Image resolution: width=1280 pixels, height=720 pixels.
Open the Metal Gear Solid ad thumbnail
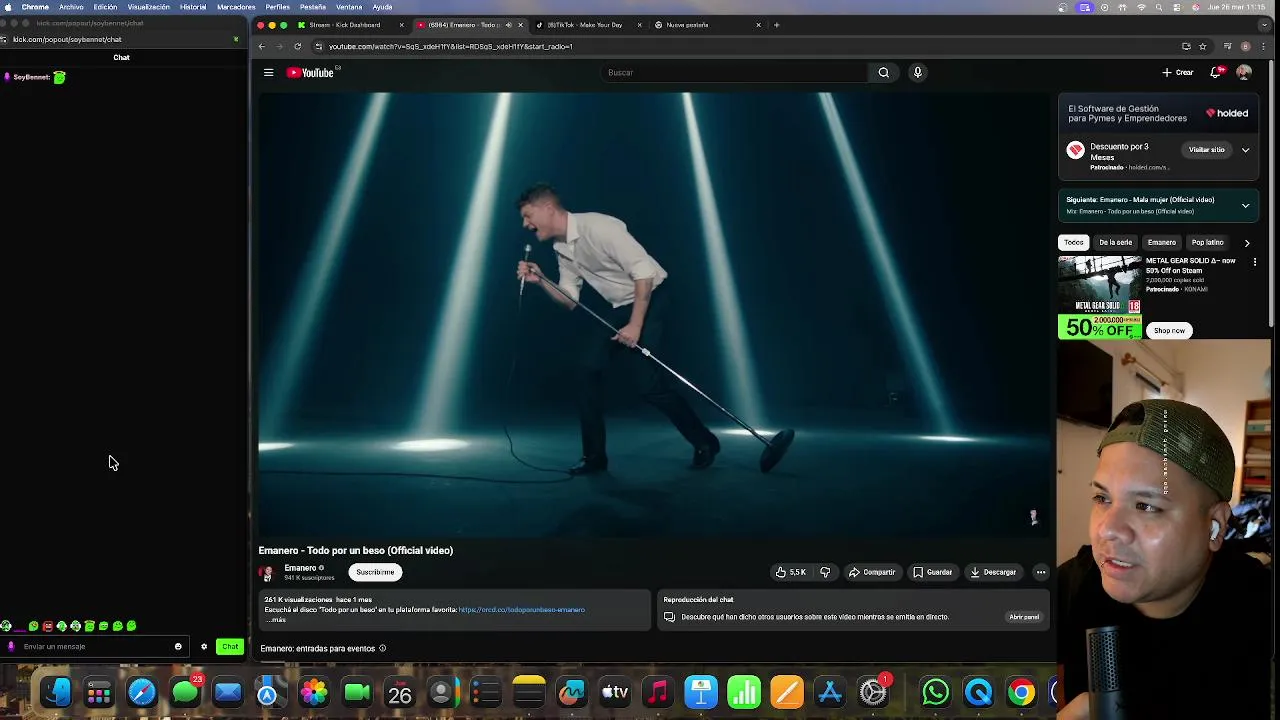pyautogui.click(x=1100, y=298)
